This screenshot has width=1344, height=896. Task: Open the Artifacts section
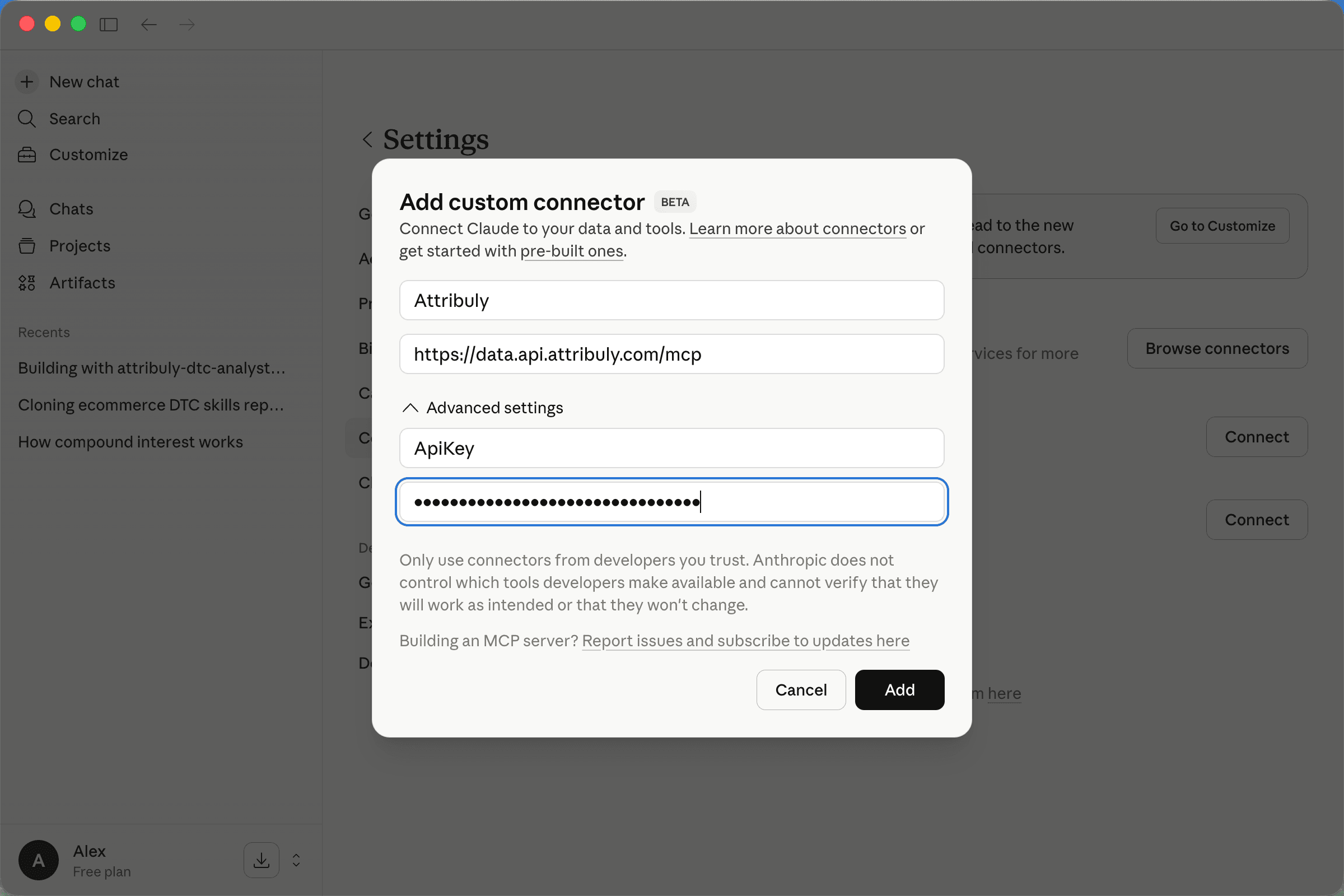pyautogui.click(x=82, y=282)
